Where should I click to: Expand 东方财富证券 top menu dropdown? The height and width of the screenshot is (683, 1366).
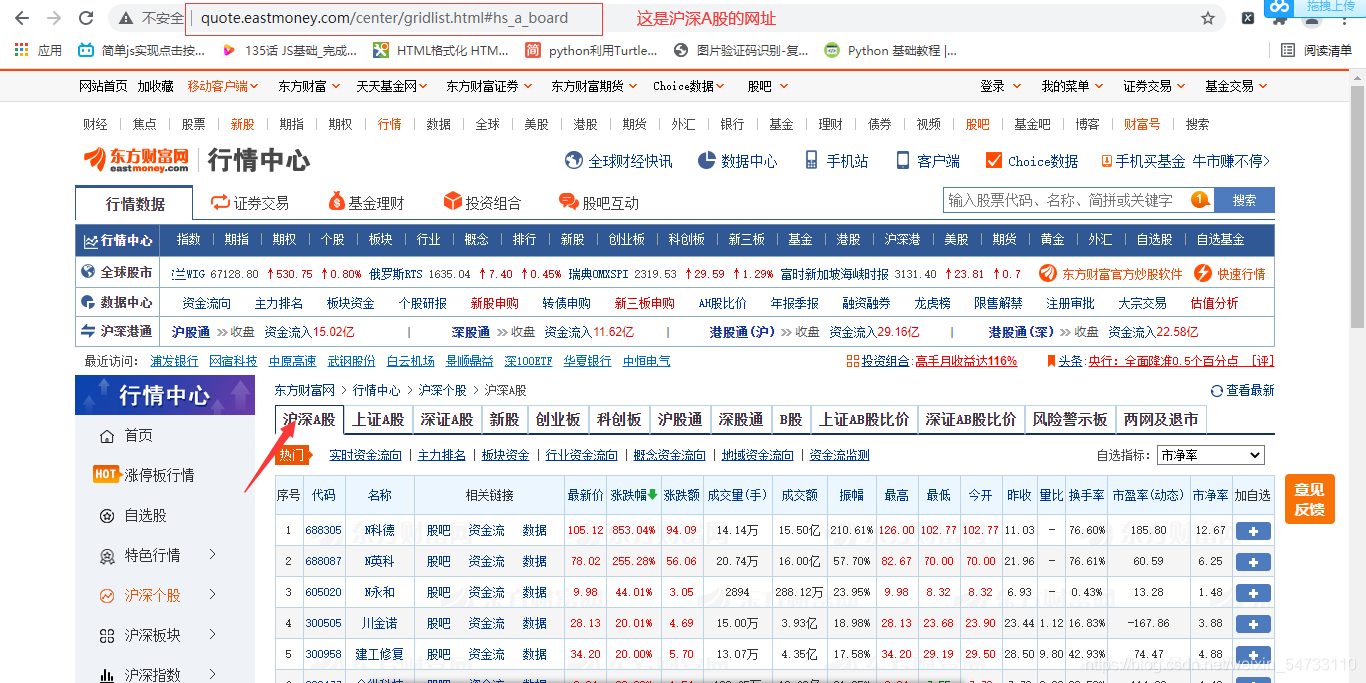pos(489,87)
